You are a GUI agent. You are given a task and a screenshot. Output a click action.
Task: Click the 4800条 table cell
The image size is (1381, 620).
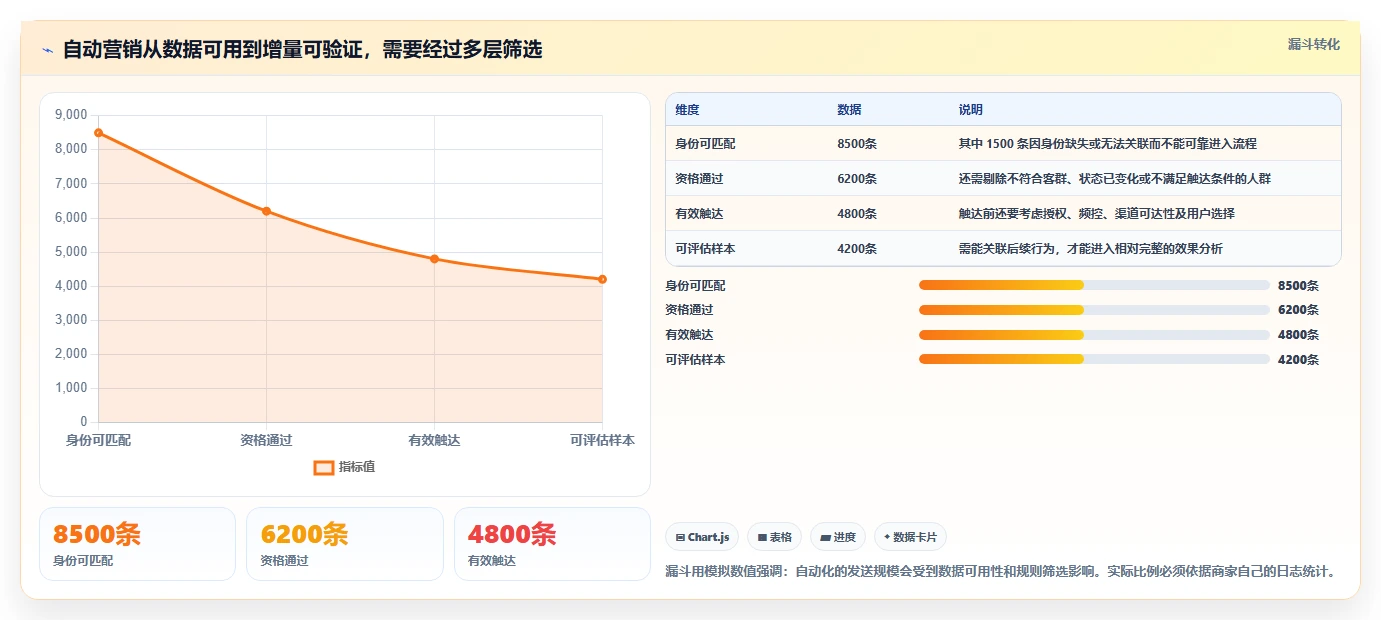857,214
